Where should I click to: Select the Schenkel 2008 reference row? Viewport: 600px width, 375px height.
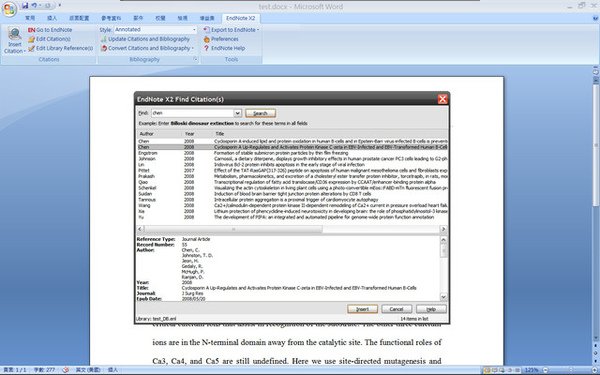tap(293, 188)
